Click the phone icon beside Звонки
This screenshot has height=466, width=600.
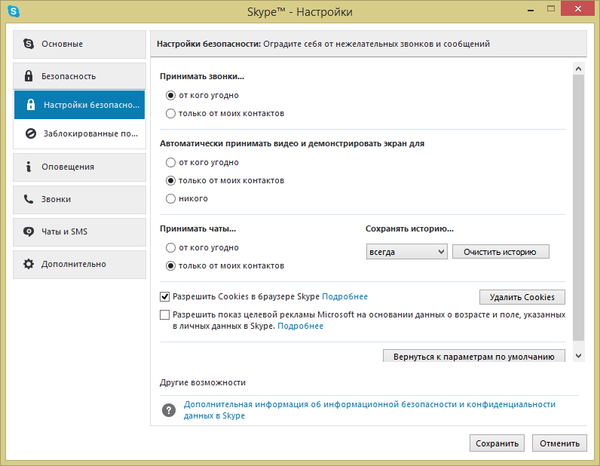click(29, 199)
